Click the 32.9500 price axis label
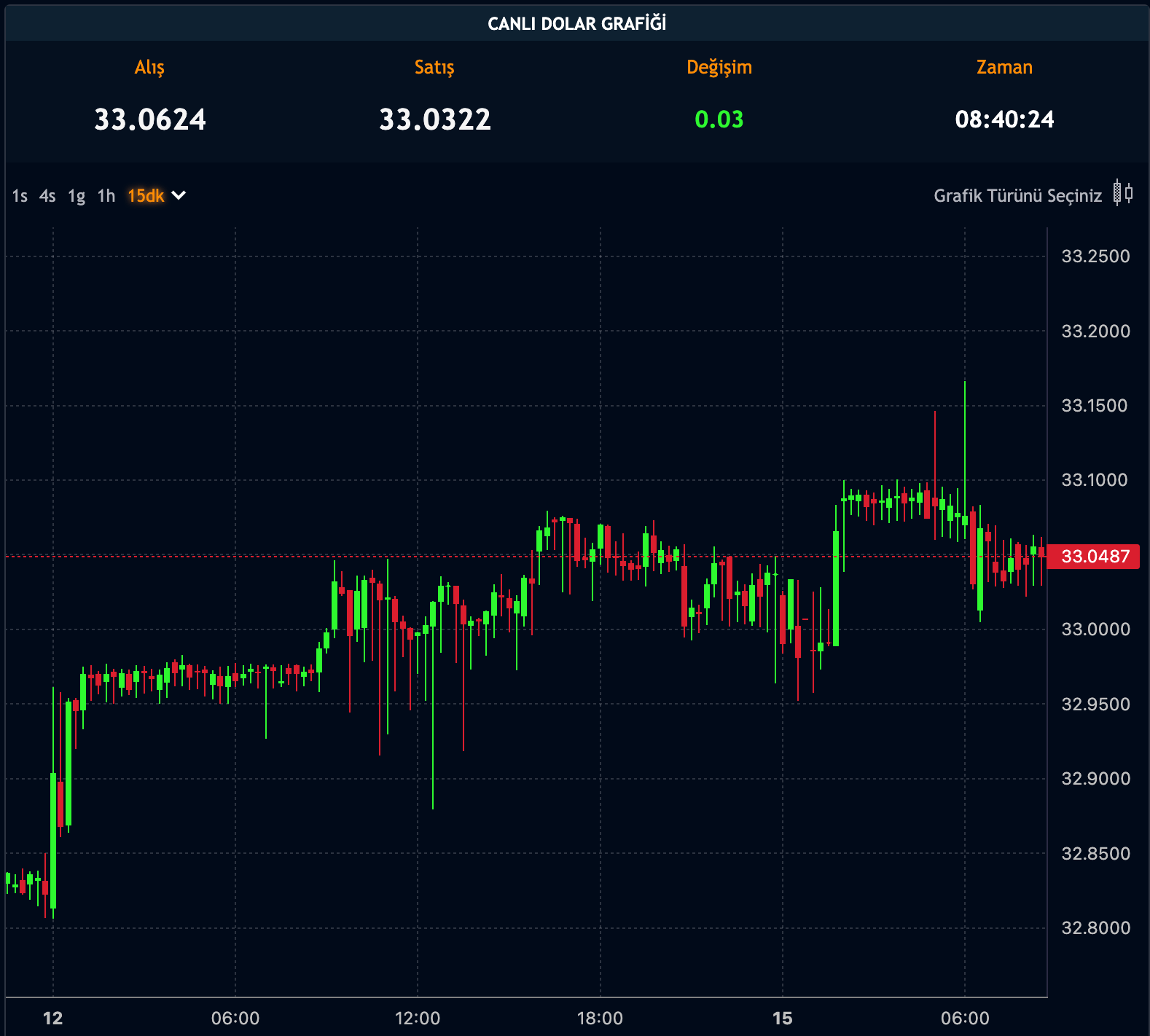Image resolution: width=1150 pixels, height=1036 pixels. [x=1095, y=705]
